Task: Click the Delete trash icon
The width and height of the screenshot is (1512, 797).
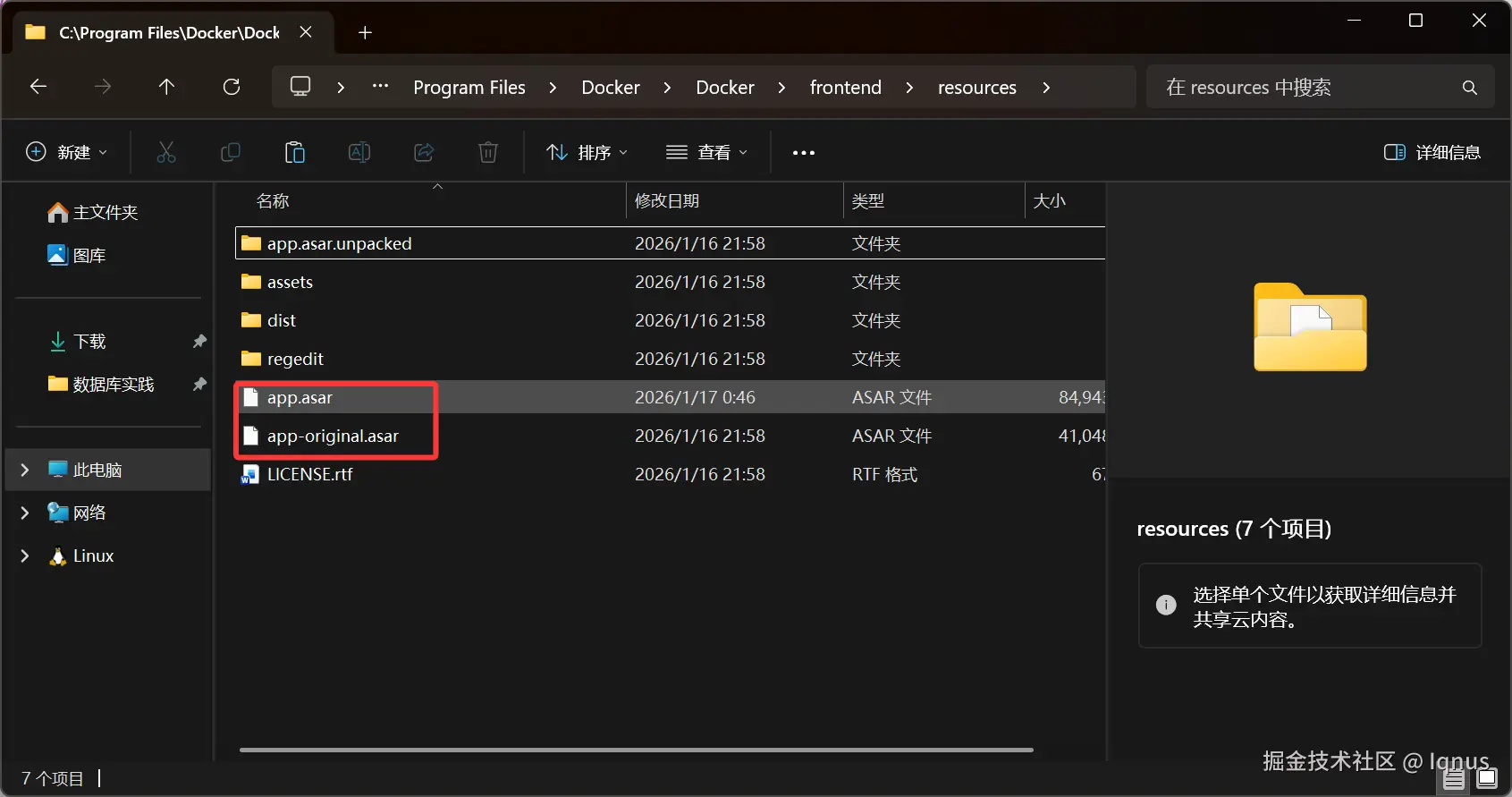Action: [488, 152]
